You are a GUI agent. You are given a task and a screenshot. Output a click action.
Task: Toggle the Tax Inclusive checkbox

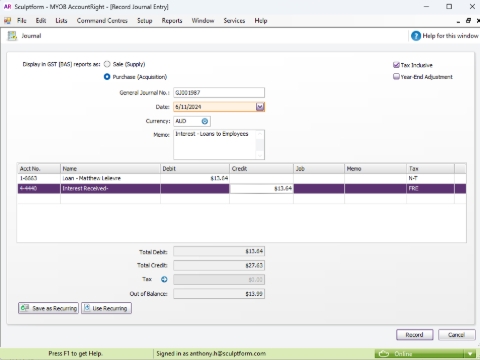pos(396,65)
